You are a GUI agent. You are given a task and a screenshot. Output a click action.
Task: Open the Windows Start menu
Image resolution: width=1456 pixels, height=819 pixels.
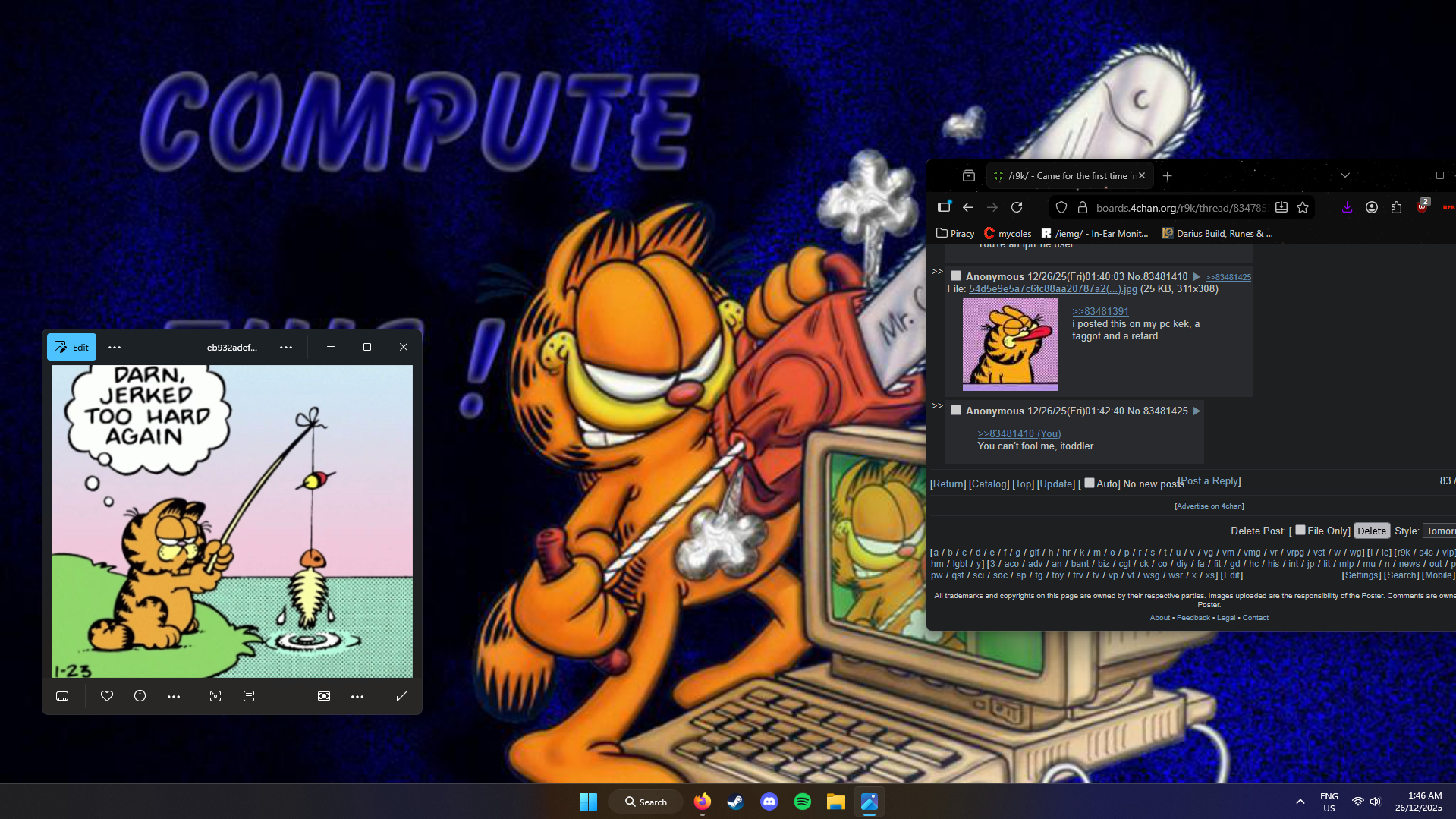pos(588,802)
